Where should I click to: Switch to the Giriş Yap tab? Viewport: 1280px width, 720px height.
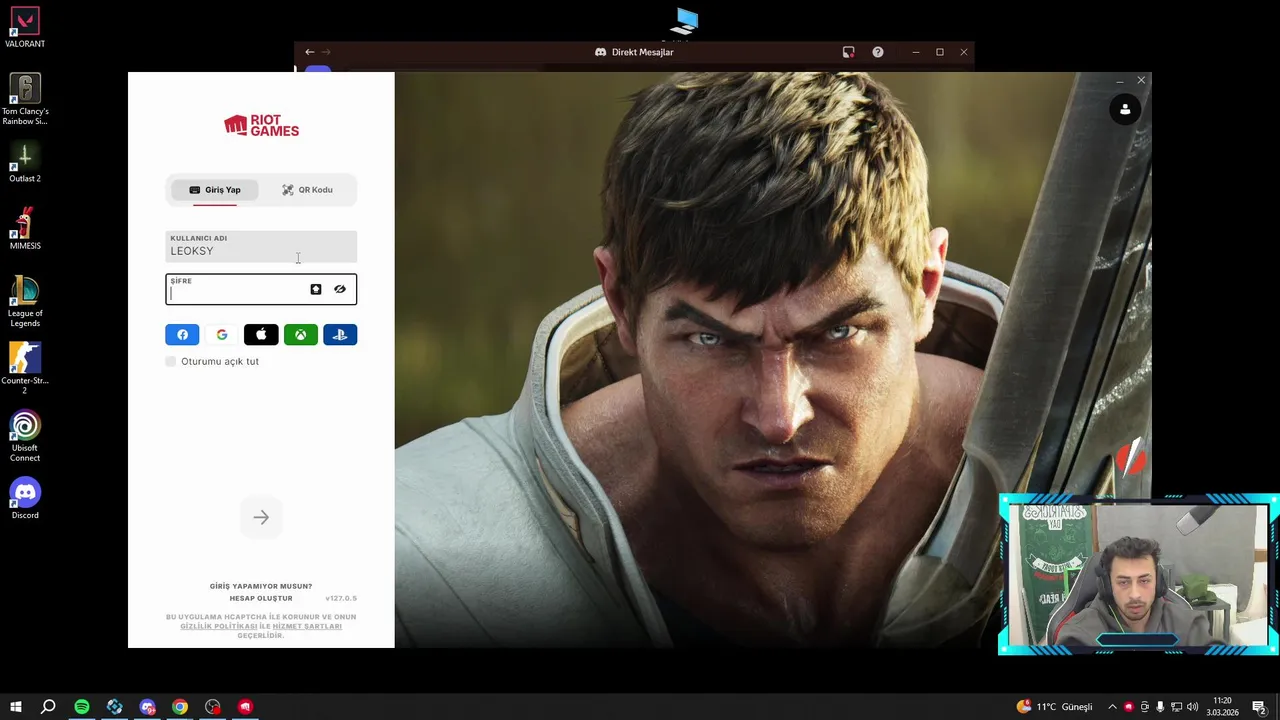pyautogui.click(x=215, y=190)
